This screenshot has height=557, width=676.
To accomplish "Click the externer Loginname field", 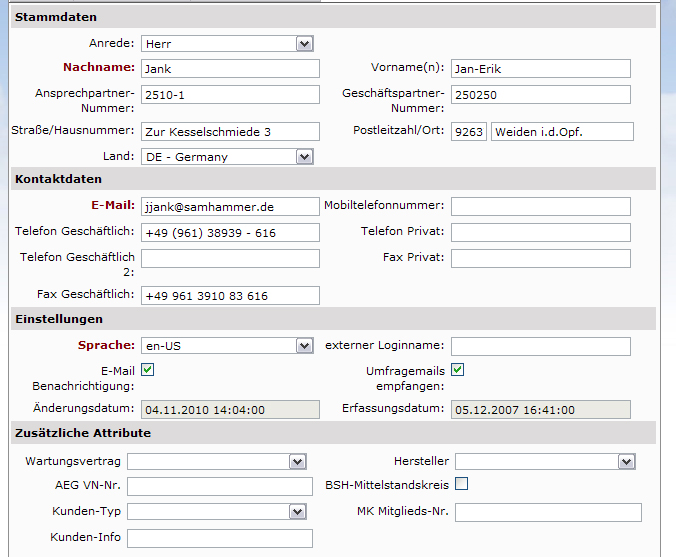I will (540, 346).
